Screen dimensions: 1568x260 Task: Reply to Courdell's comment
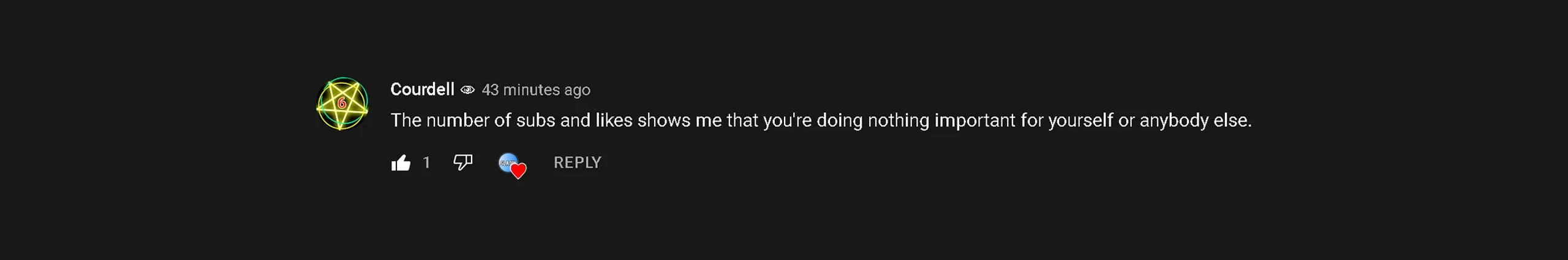pyautogui.click(x=577, y=162)
